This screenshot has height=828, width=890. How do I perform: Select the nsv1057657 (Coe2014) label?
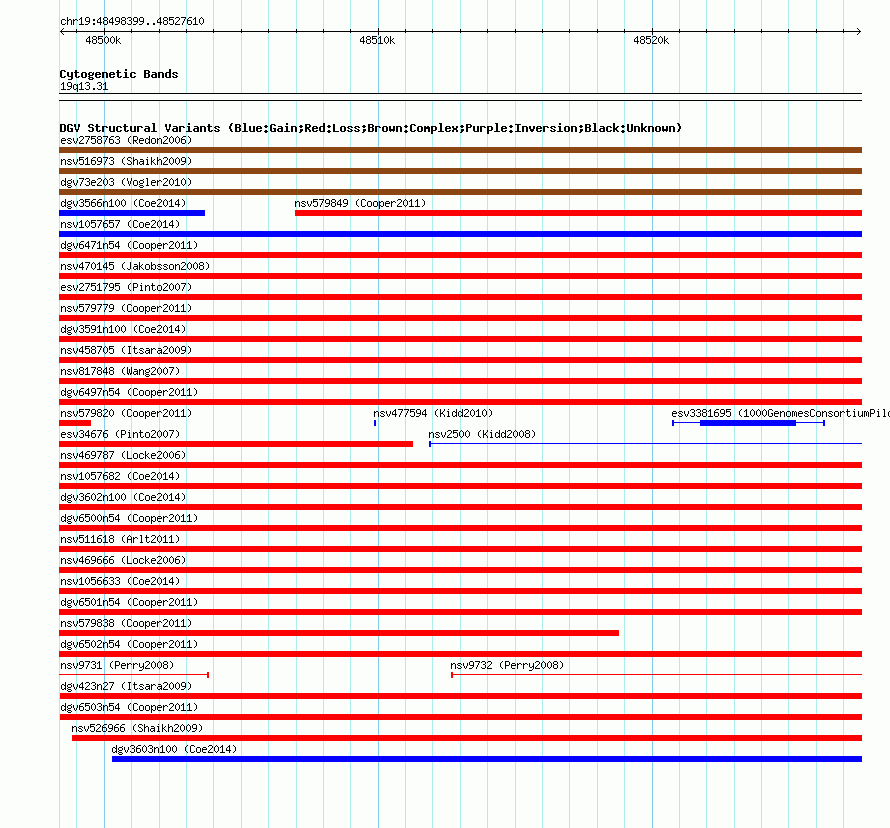pos(120,224)
